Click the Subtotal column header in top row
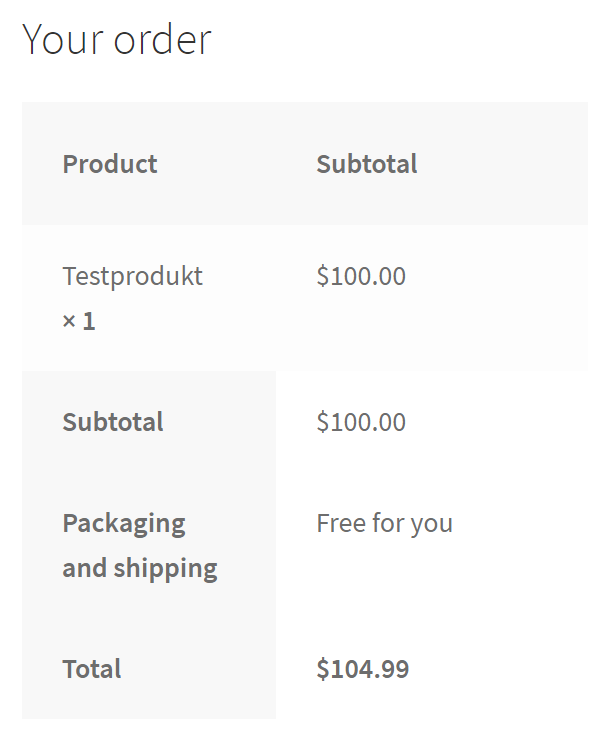Screen dimensions: 607x754 (367, 164)
